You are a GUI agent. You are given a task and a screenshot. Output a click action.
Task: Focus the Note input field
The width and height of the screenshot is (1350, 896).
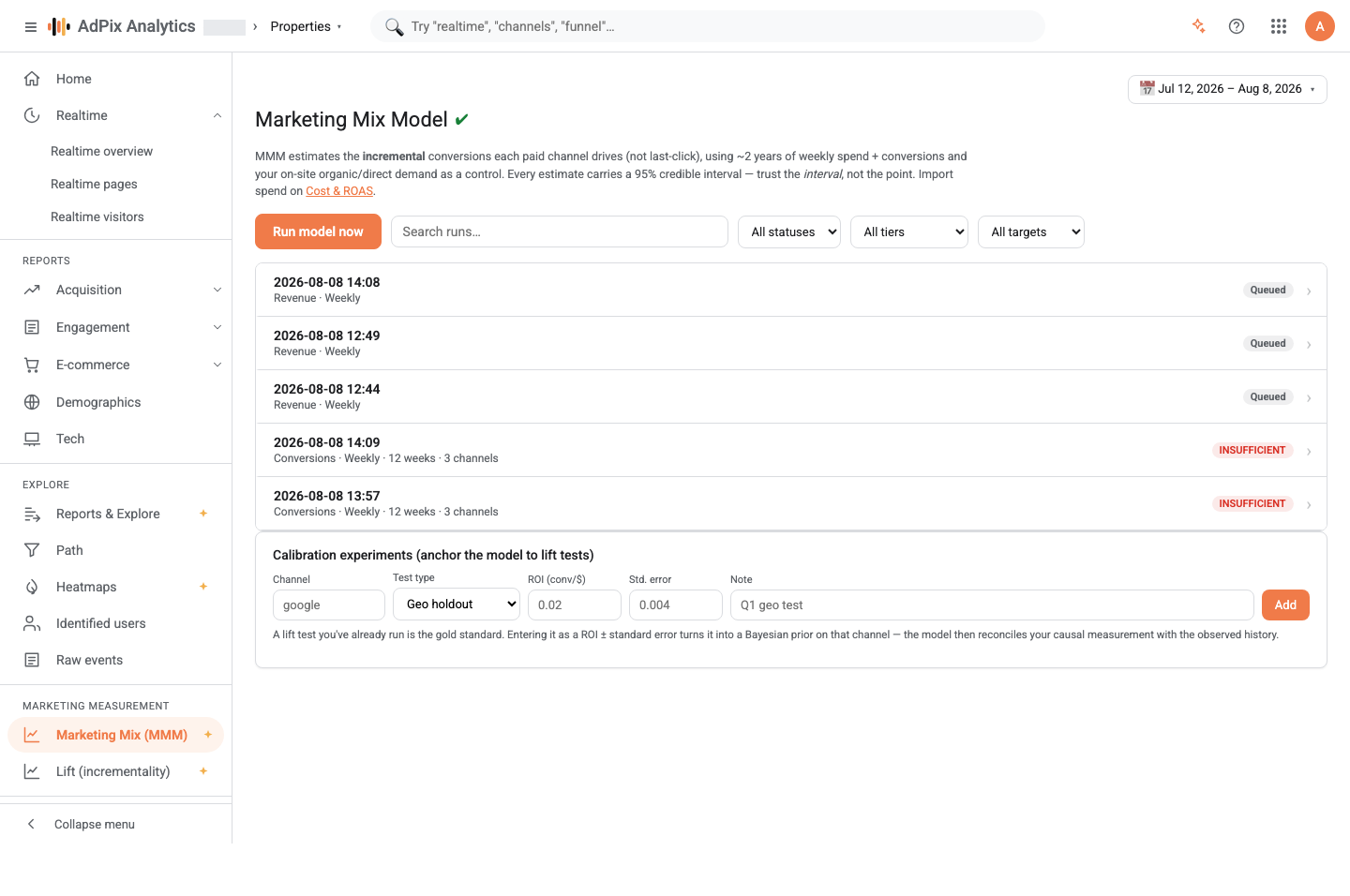pos(992,605)
